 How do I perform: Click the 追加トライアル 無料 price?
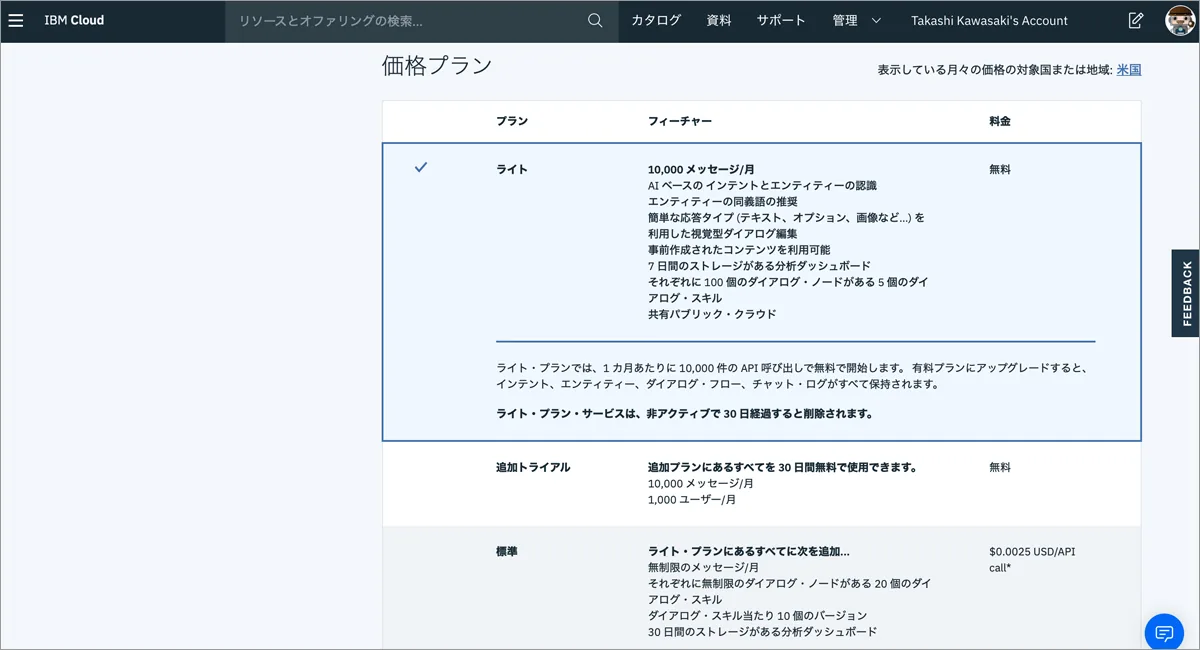1000,467
